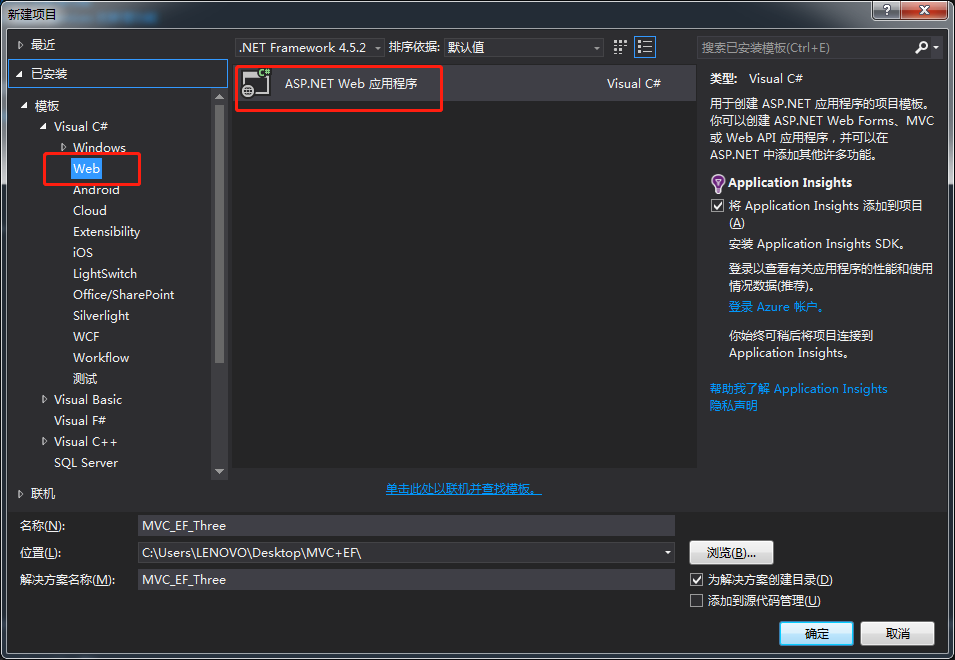Click the tree scrollbar down arrow

[x=219, y=472]
